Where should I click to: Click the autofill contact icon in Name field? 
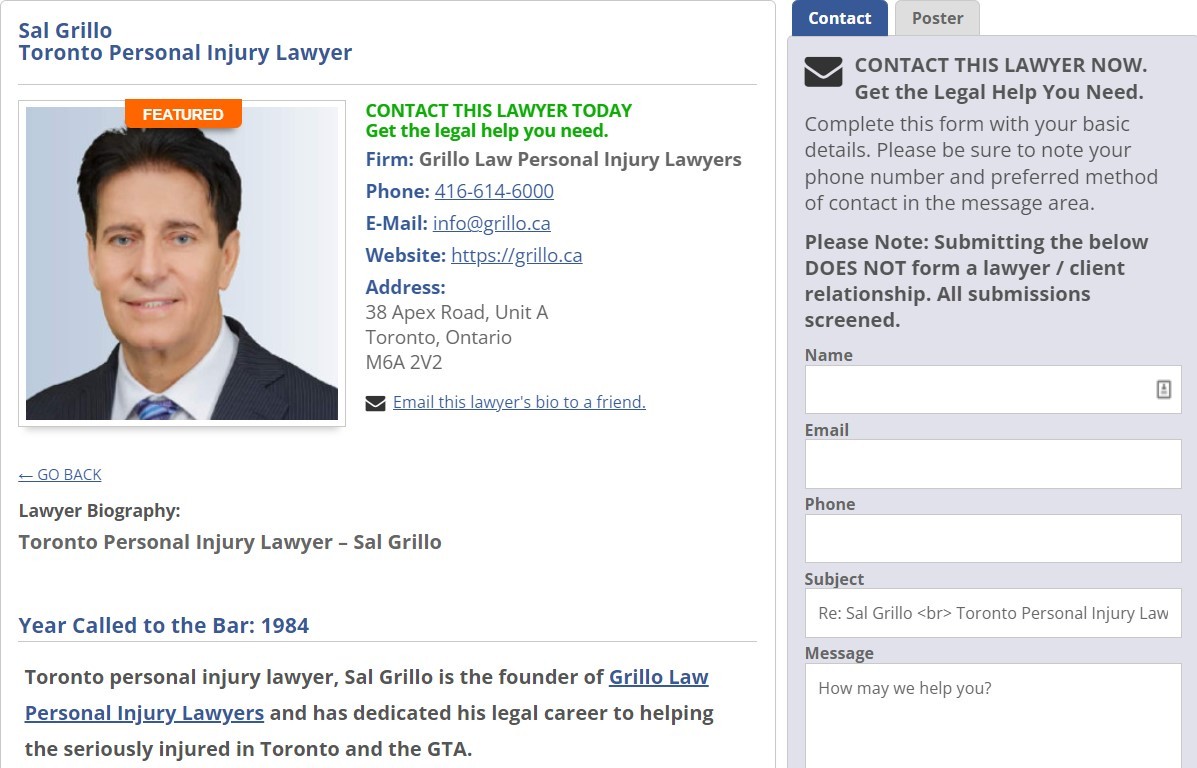(x=1163, y=389)
